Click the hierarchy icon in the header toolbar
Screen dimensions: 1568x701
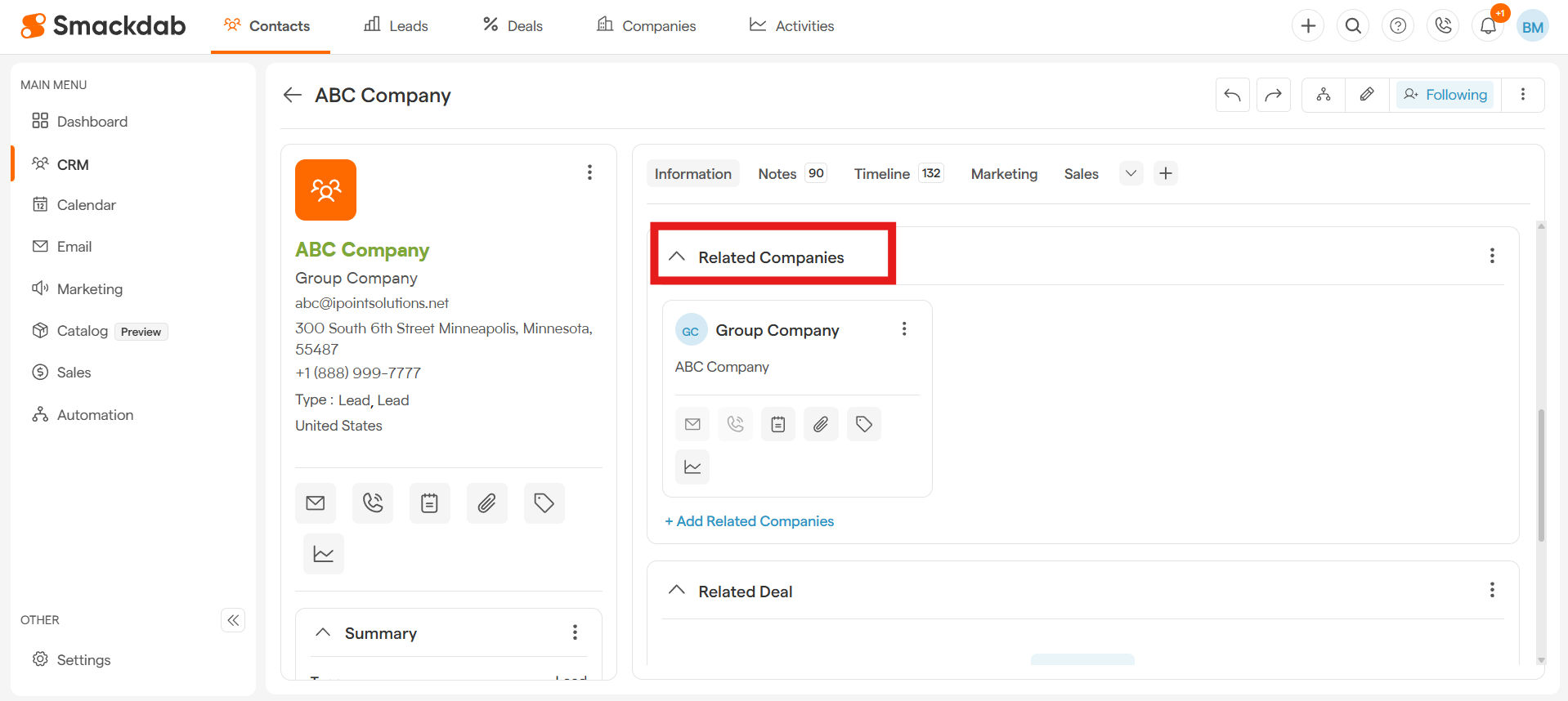(1323, 95)
